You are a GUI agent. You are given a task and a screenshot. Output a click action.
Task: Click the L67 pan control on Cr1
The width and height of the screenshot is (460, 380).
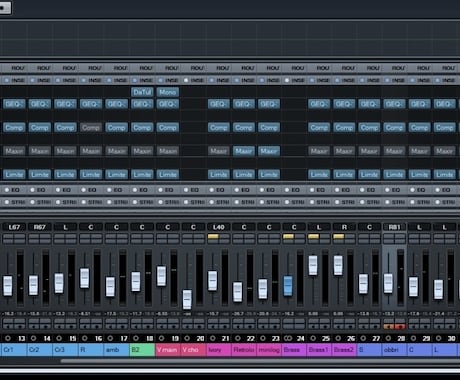(14, 227)
